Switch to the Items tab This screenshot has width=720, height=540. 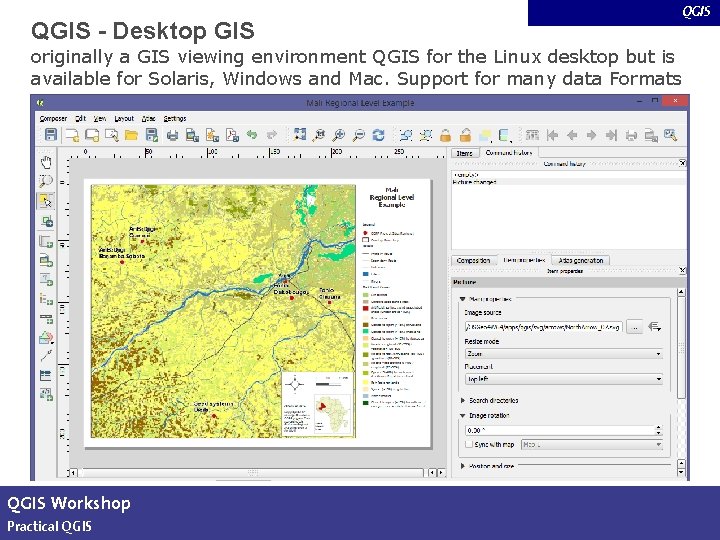[x=464, y=153]
